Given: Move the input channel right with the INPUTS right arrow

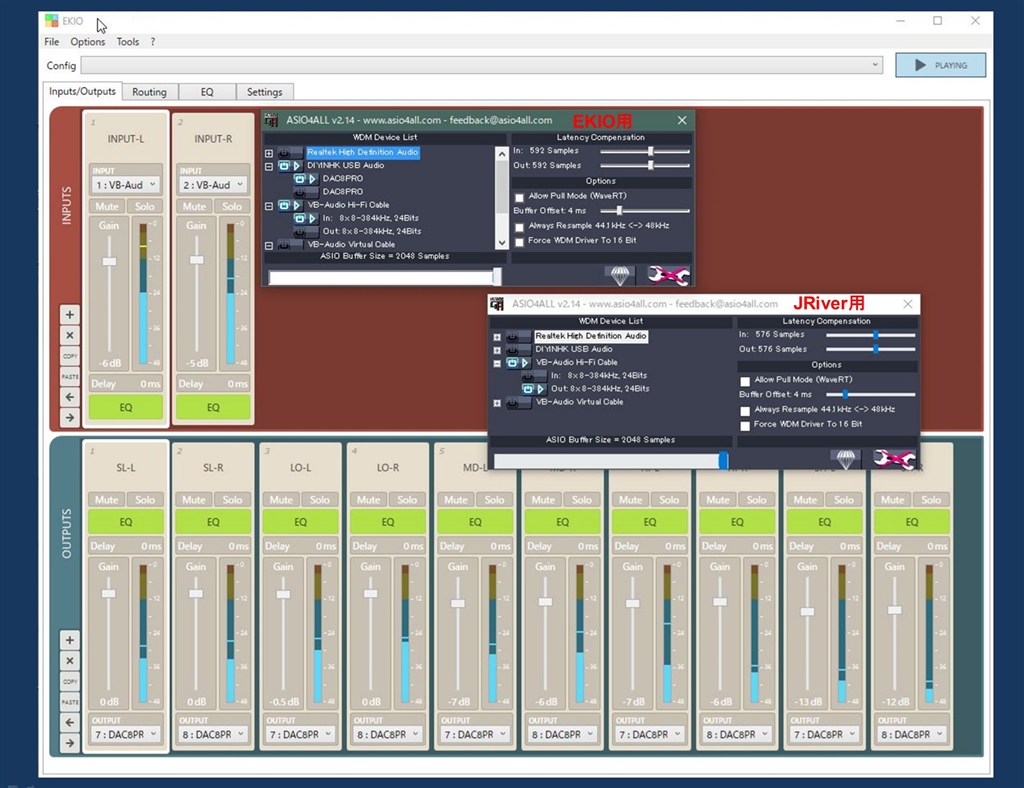Looking at the screenshot, I should pyautogui.click(x=69, y=418).
